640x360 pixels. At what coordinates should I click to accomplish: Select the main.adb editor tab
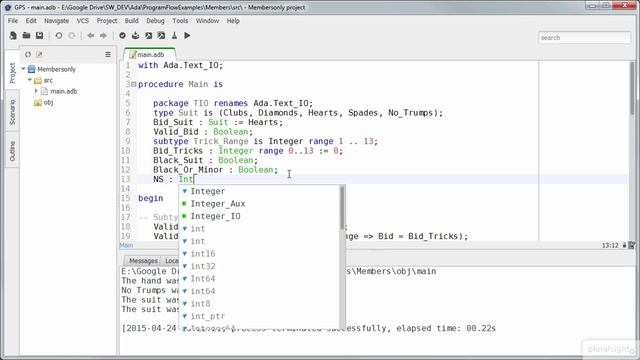(149, 54)
